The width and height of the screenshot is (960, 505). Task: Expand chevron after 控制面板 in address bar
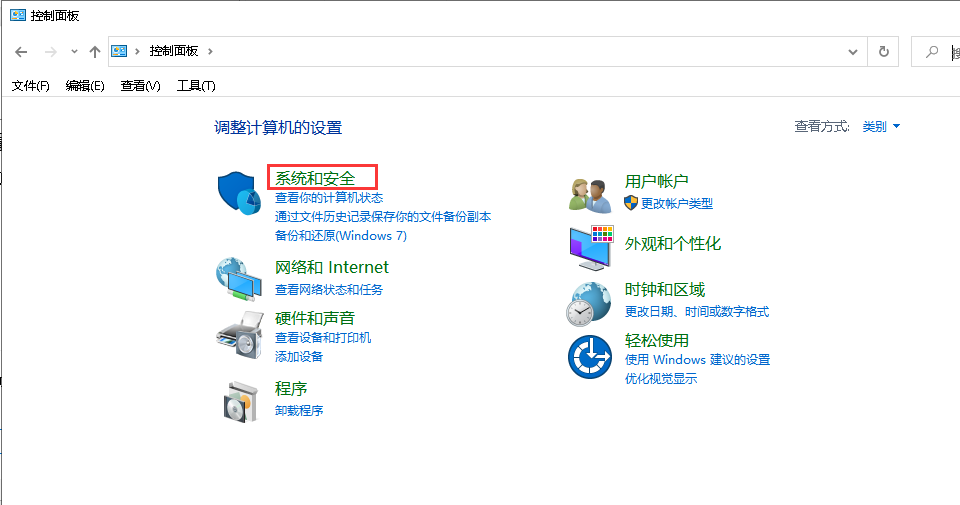click(210, 51)
